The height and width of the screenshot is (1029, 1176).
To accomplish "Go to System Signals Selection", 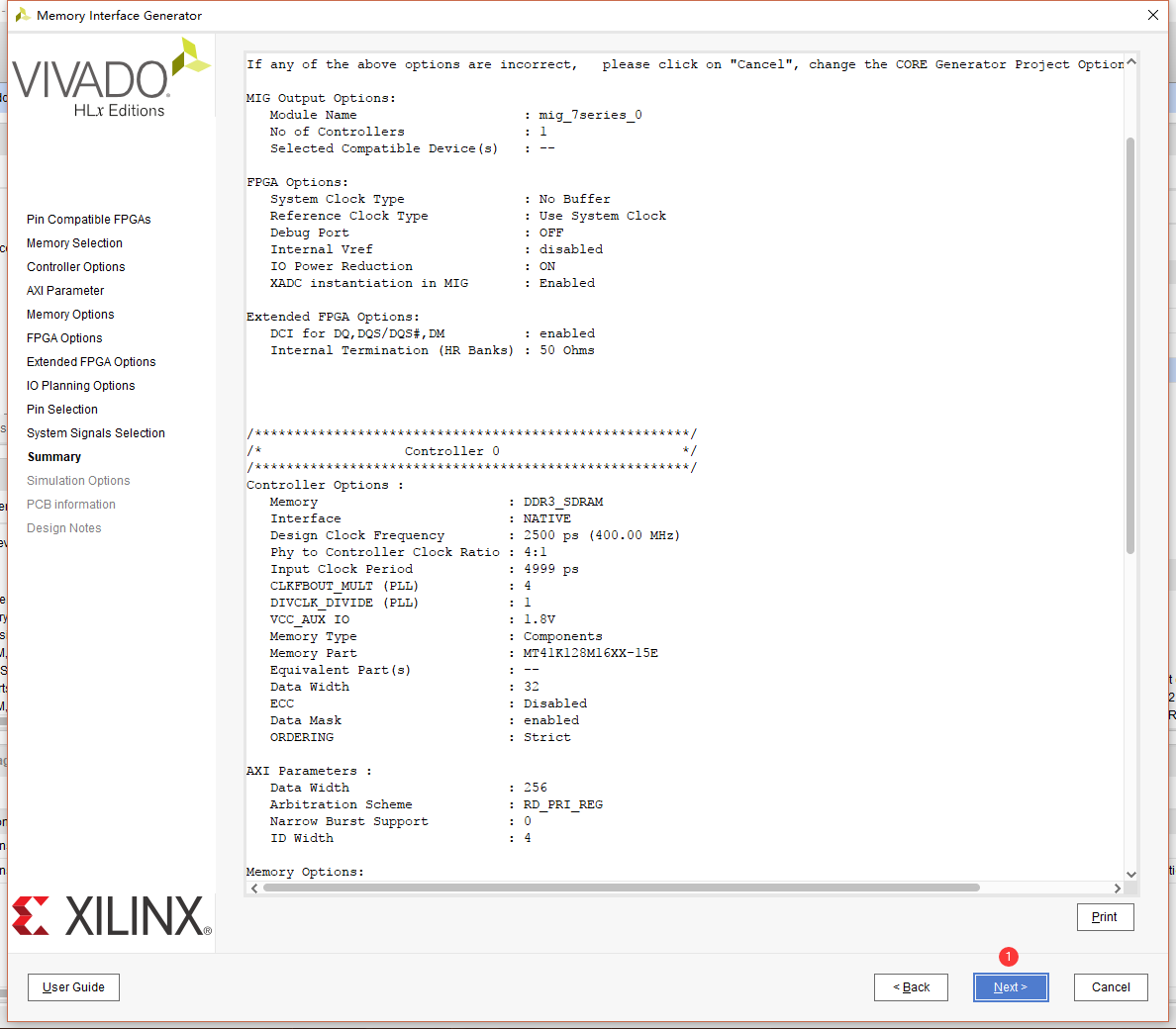I will pos(95,432).
